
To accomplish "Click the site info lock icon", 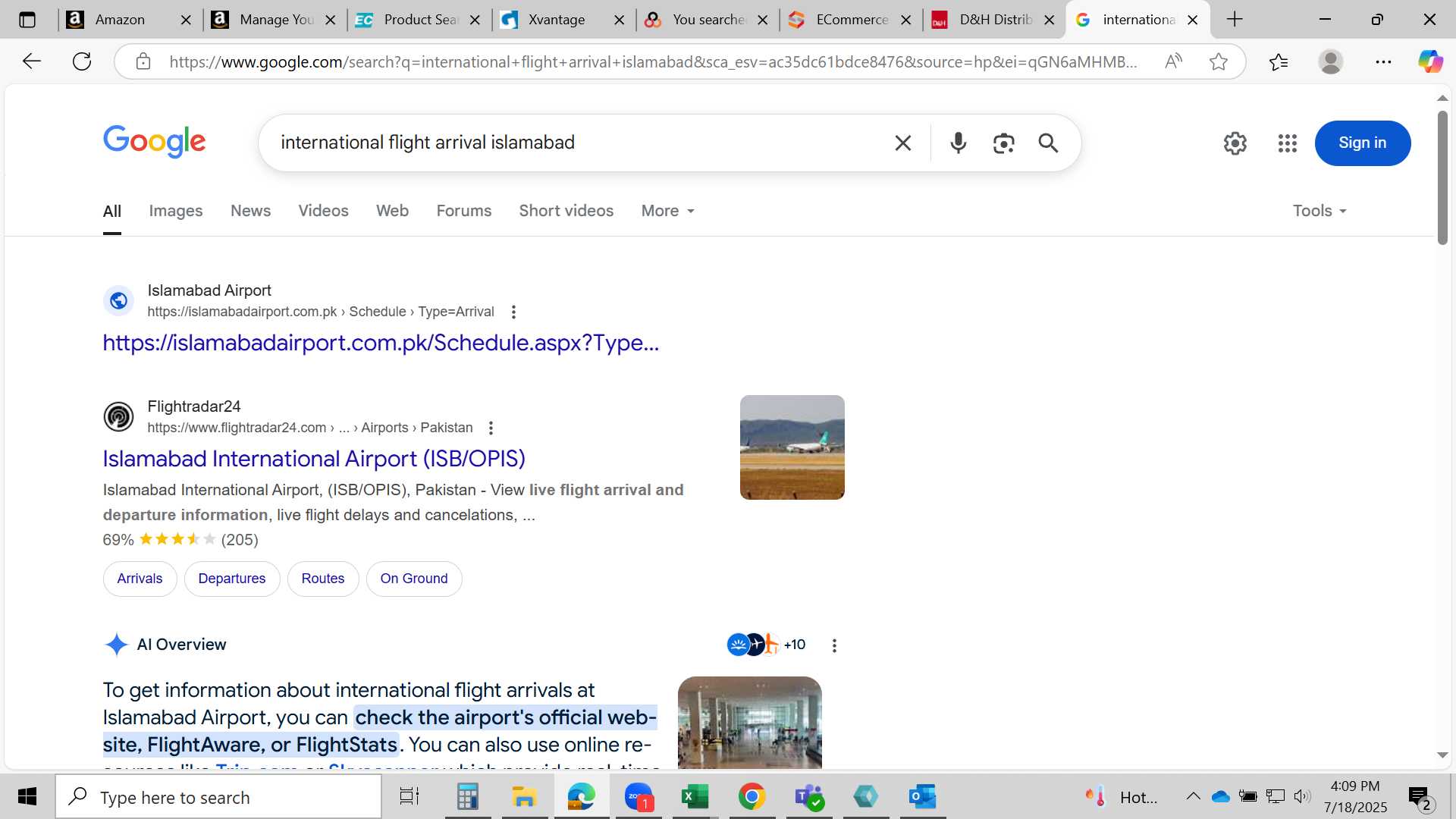I will pos(143,61).
